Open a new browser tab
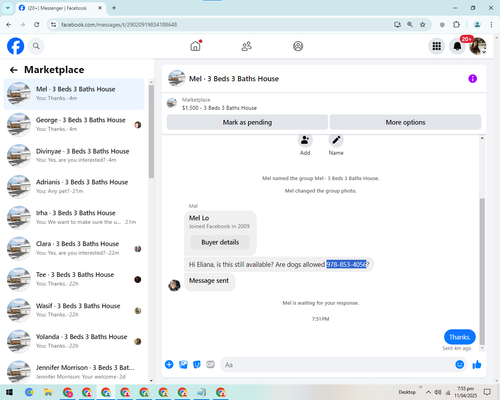The width and height of the screenshot is (500, 400). 114,8
